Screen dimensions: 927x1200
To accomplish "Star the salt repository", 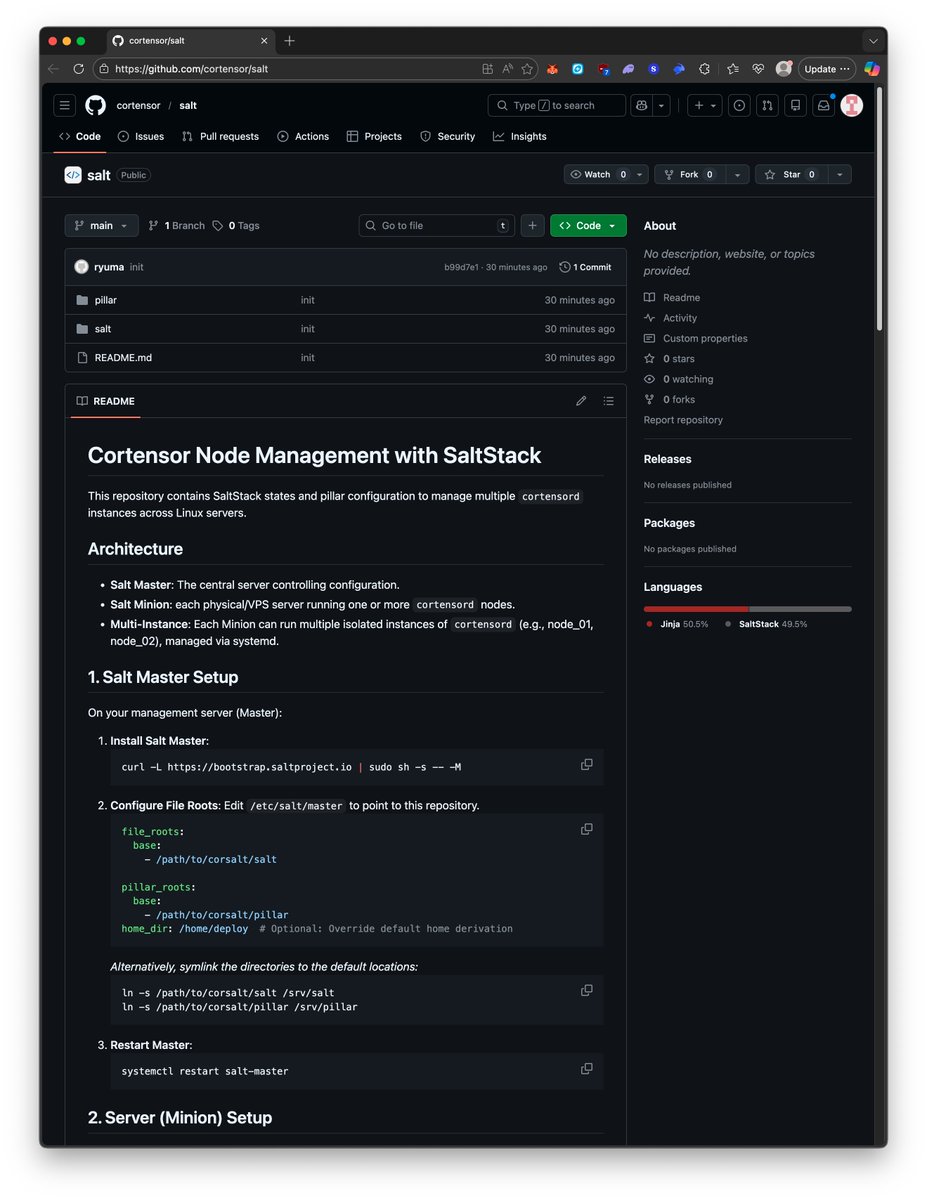I will click(791, 174).
